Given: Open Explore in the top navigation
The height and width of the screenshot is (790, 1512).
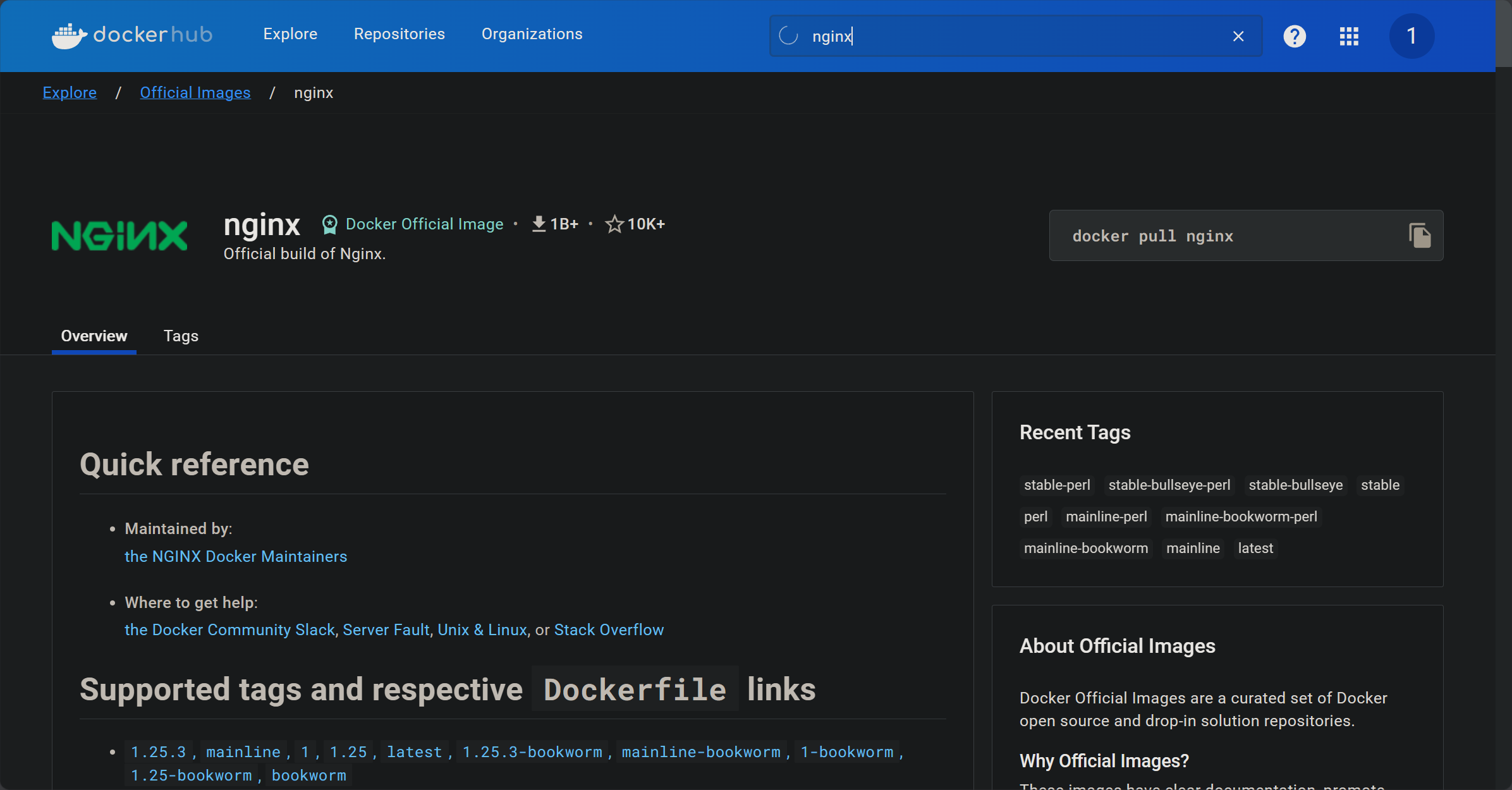Looking at the screenshot, I should (290, 34).
